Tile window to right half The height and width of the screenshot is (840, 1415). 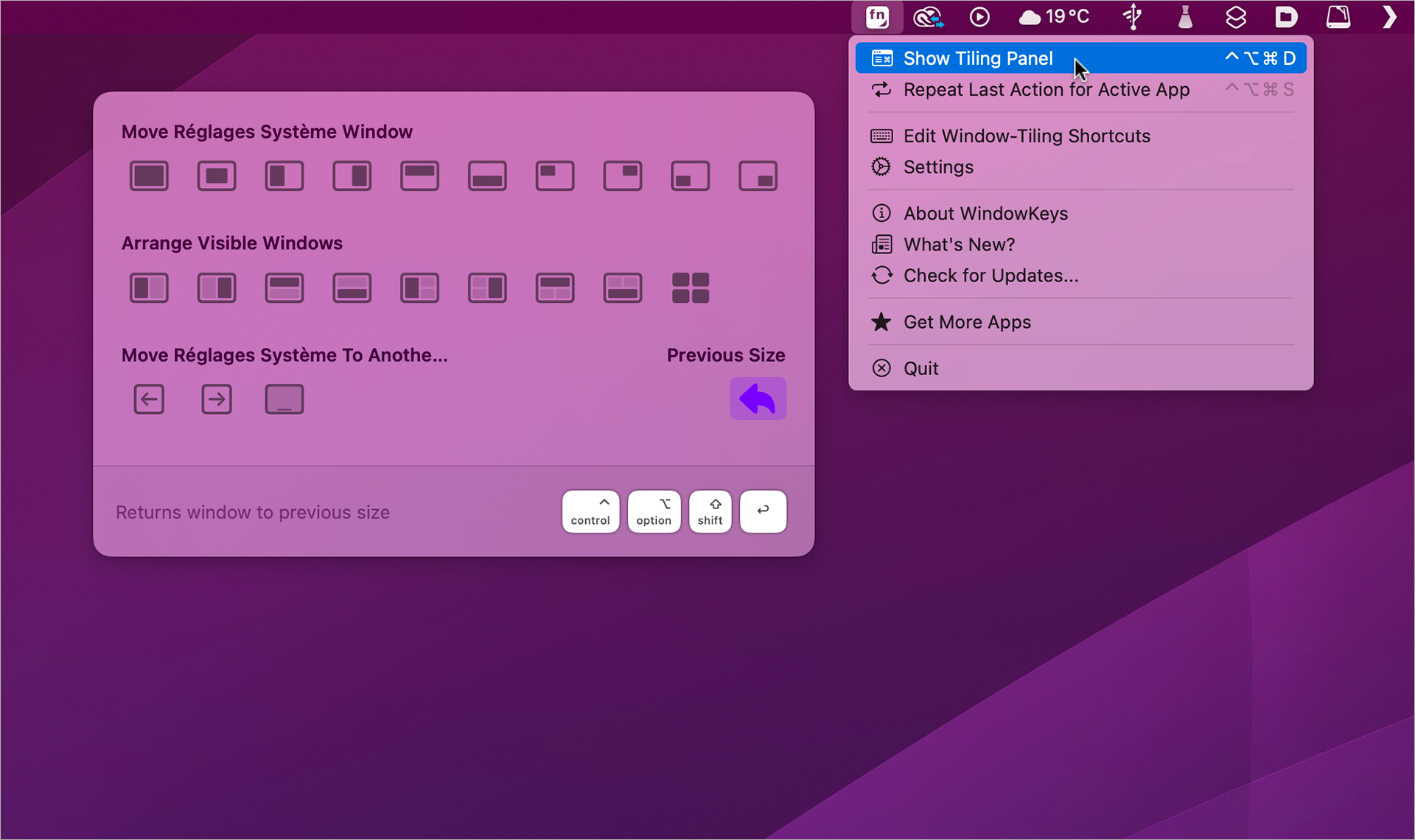(x=352, y=176)
